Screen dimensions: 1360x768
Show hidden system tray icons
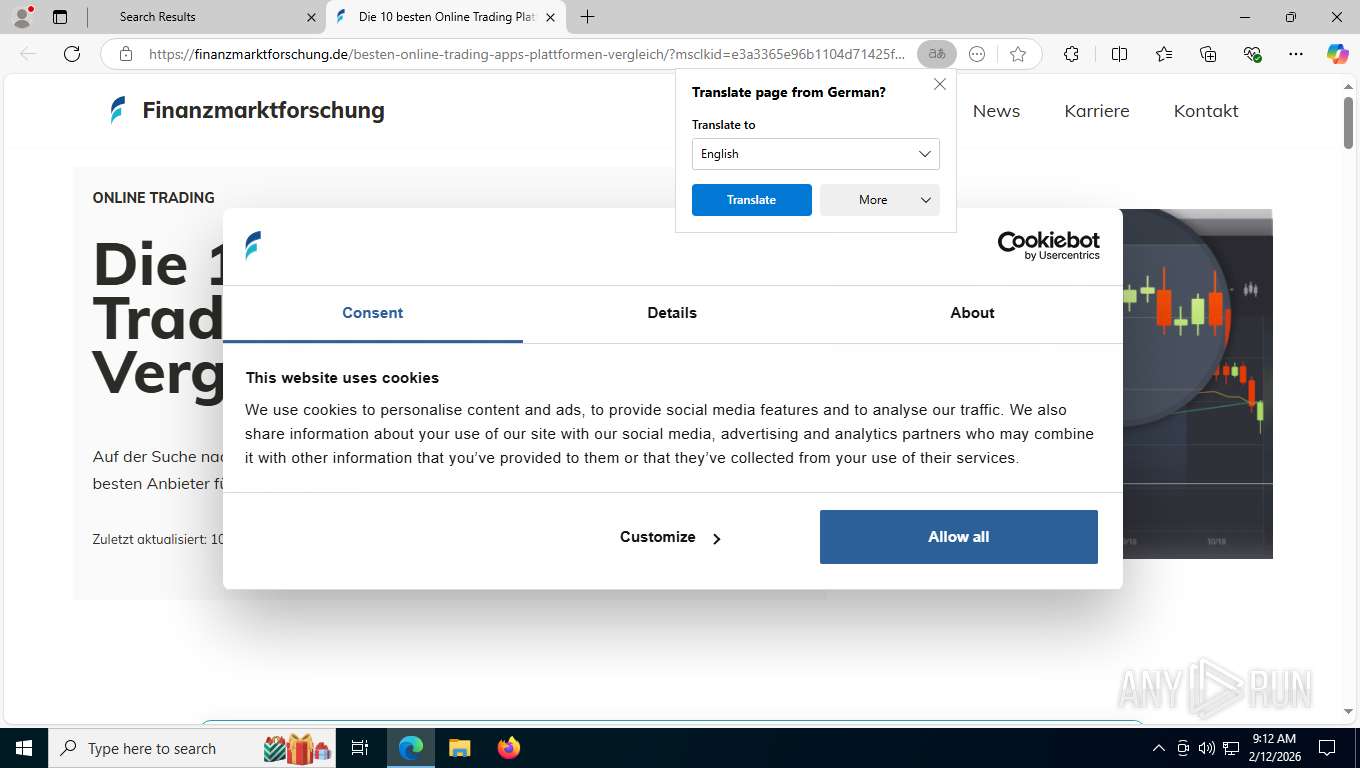[x=1159, y=748]
